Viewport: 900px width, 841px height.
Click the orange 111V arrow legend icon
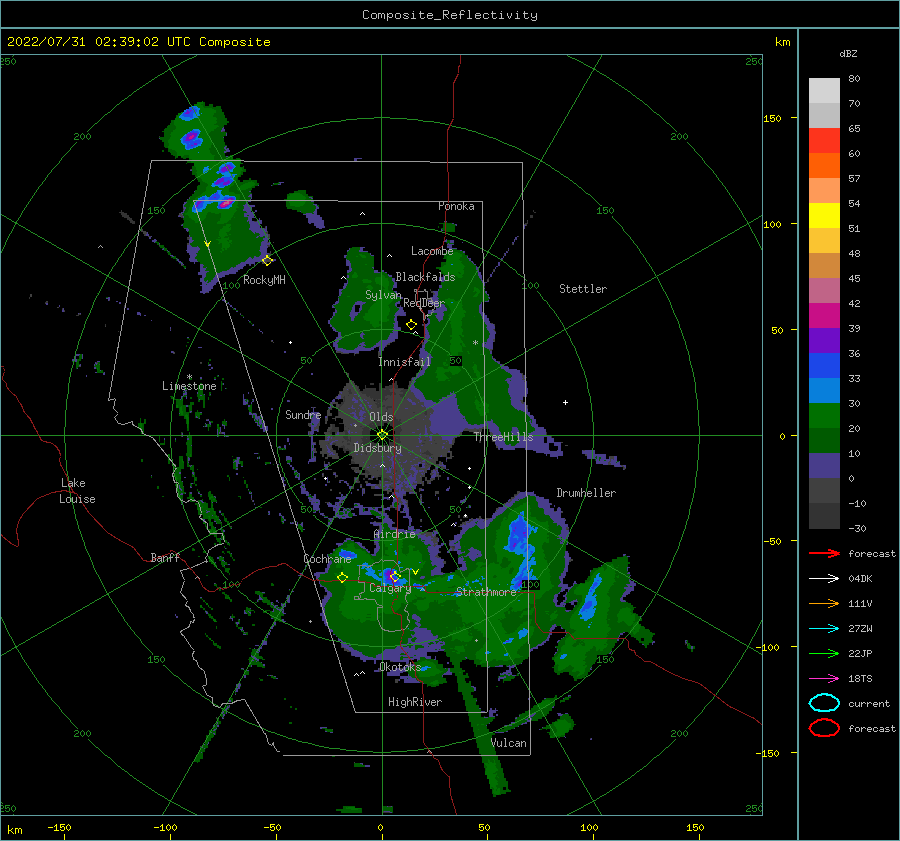[824, 603]
